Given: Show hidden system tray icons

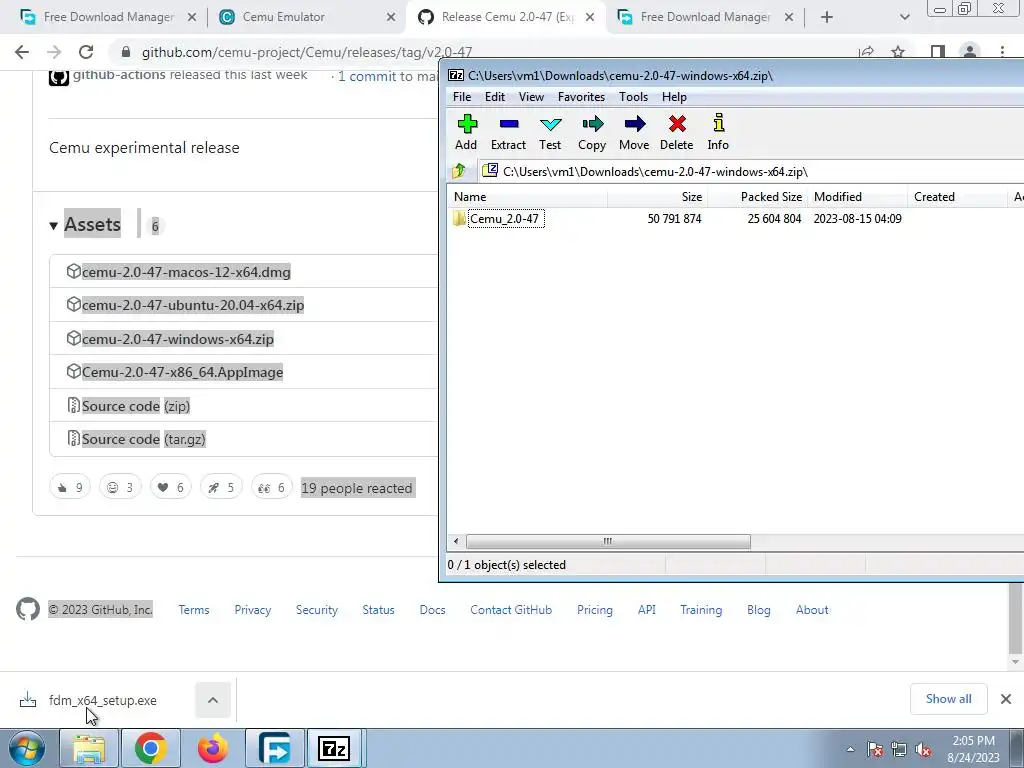Looking at the screenshot, I should pos(850,749).
